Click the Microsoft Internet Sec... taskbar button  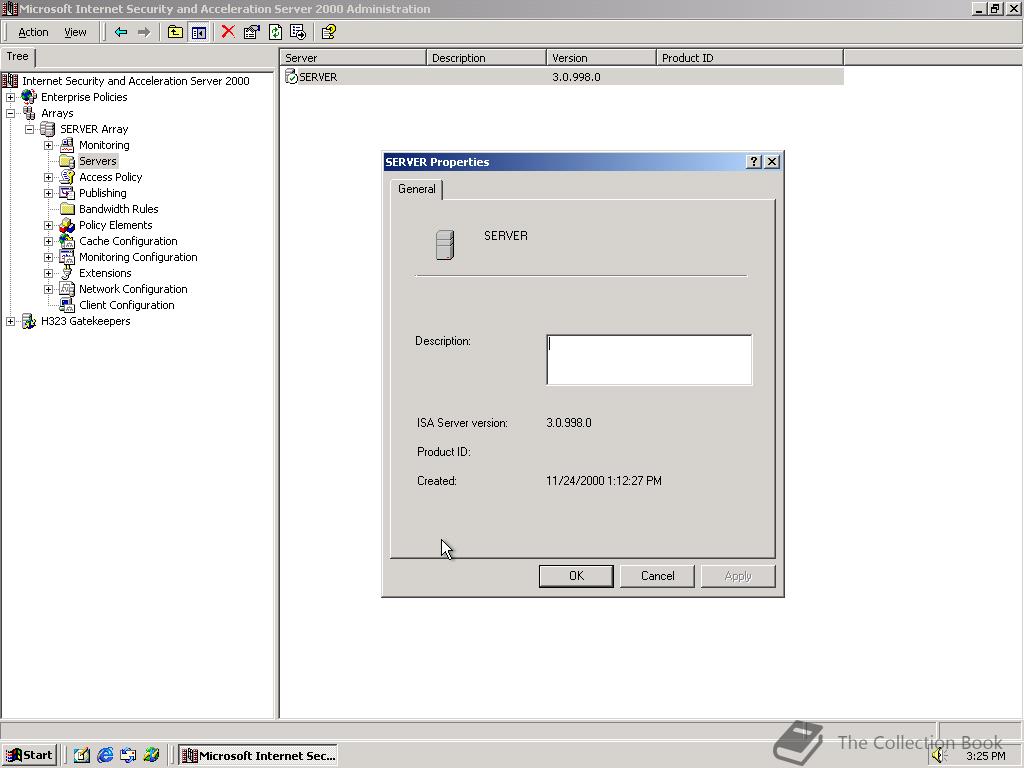coord(259,756)
